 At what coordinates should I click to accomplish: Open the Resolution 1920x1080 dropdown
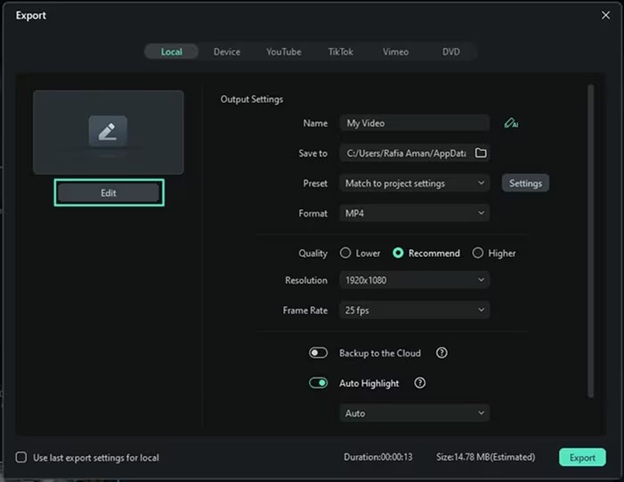(x=414, y=280)
